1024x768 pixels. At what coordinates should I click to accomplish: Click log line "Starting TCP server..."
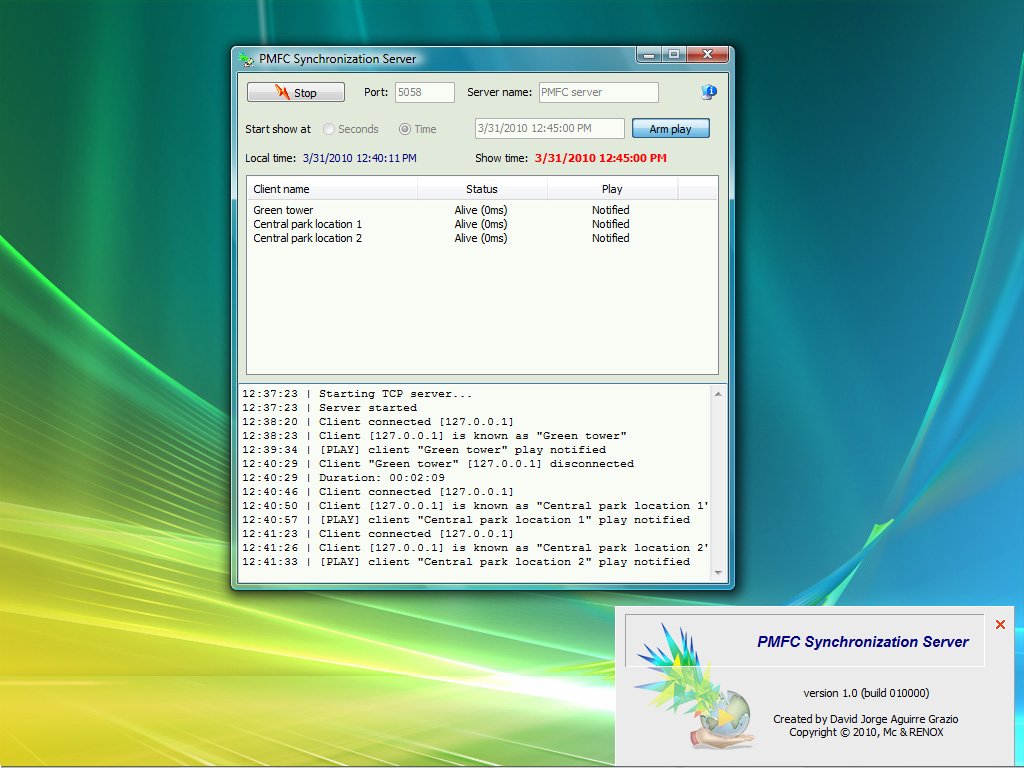[357, 394]
